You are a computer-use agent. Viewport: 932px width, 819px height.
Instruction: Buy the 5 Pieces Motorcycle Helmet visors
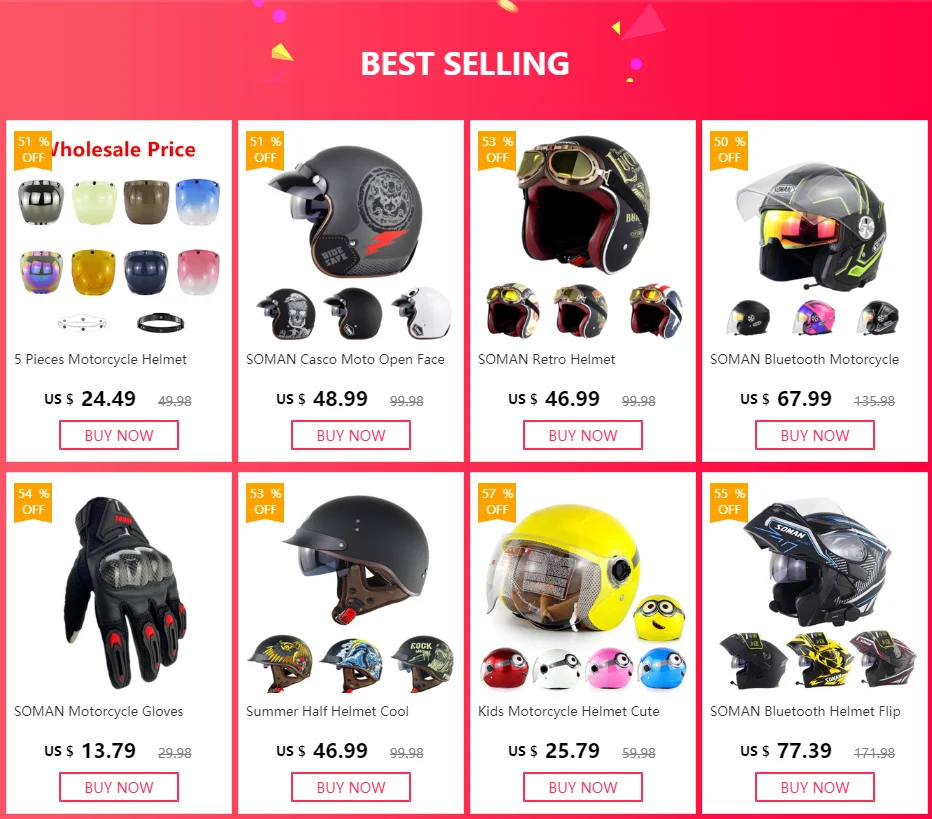(119, 435)
